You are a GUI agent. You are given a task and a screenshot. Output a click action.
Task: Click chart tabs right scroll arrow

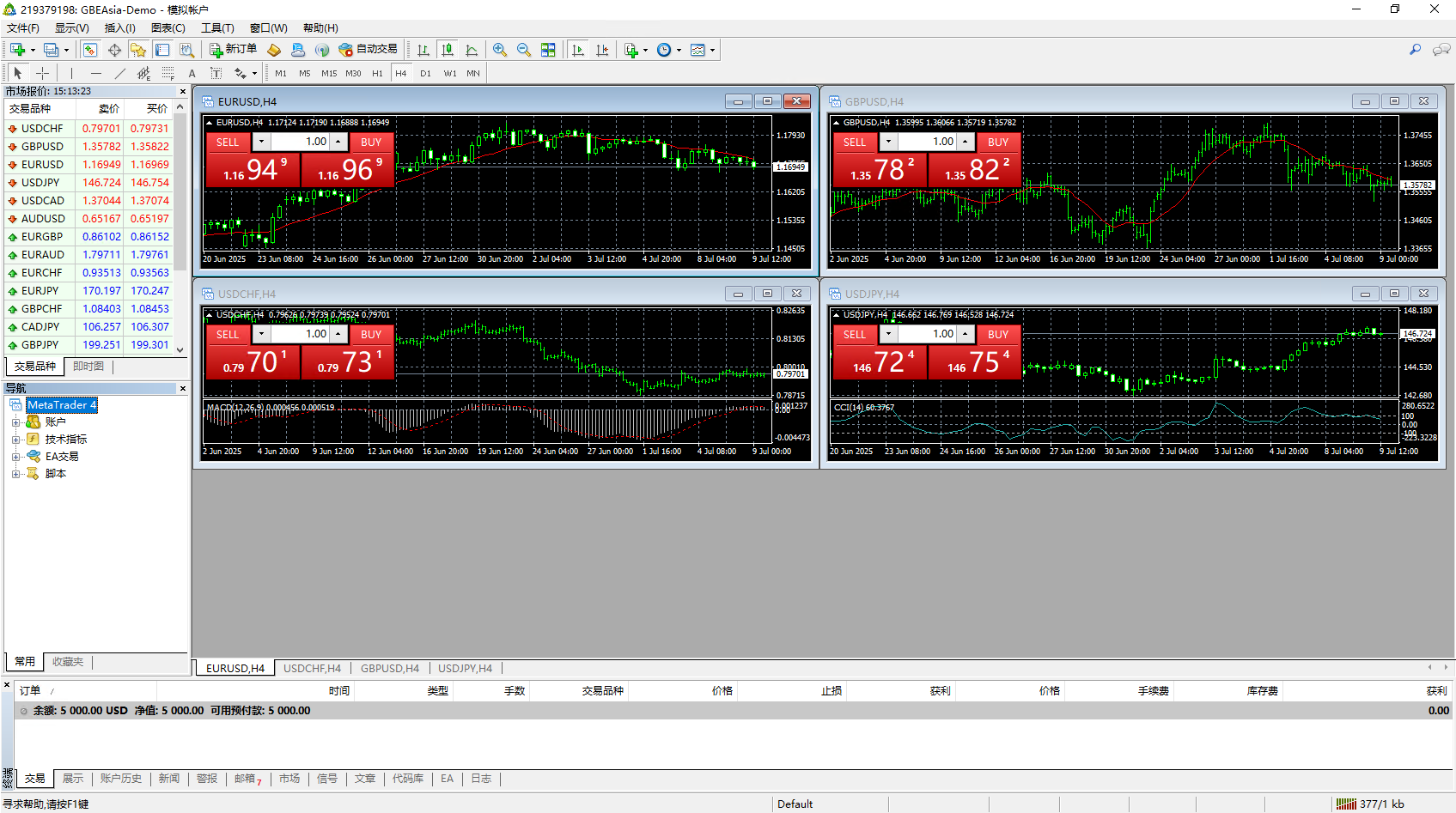pos(1446,667)
